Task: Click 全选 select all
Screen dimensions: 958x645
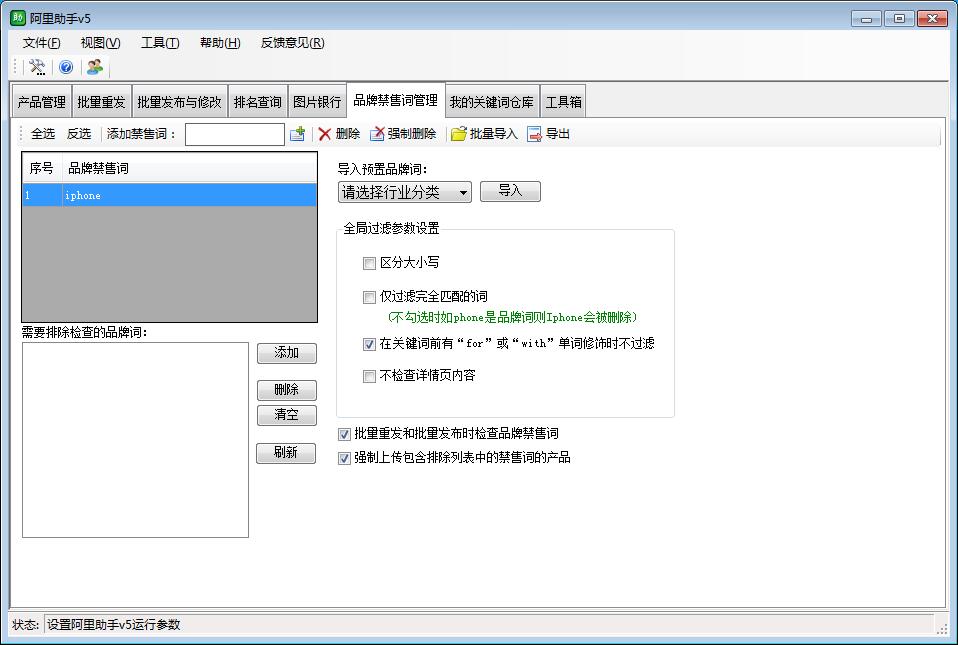Action: (x=43, y=134)
